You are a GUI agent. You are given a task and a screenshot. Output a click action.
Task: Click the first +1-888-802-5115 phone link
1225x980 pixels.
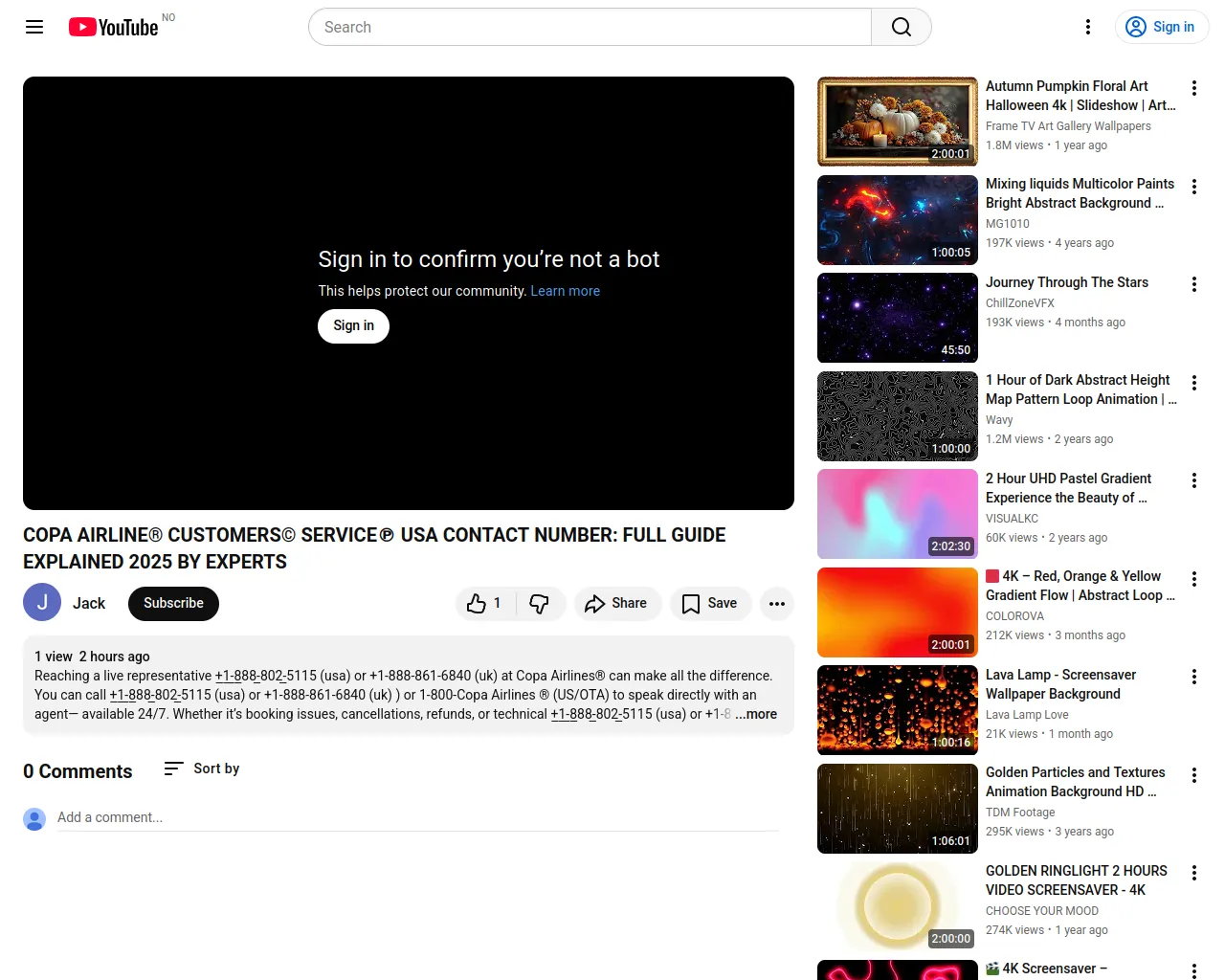266,676
